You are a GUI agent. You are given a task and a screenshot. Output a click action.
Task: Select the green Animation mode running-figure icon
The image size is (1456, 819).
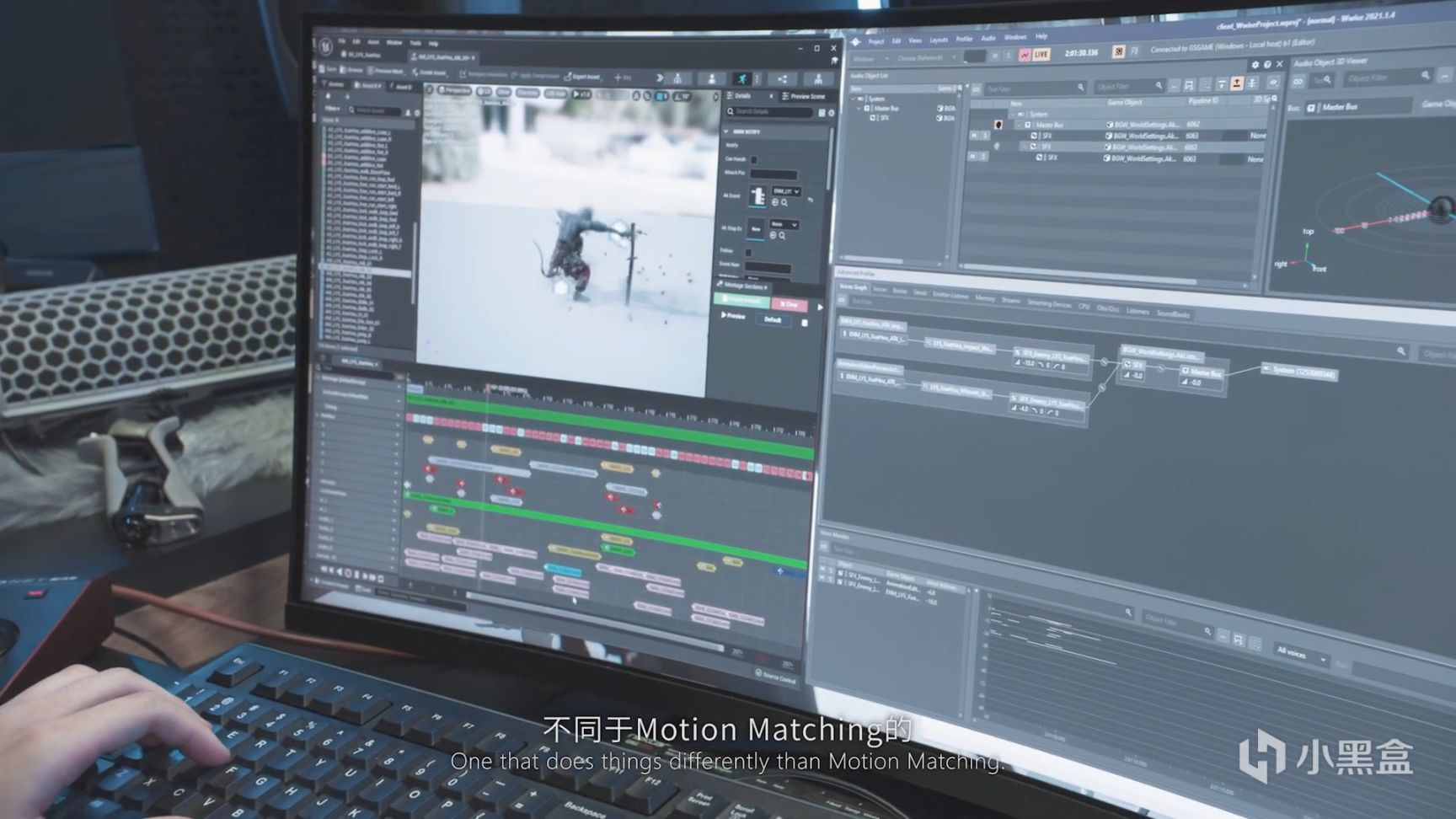(742, 78)
